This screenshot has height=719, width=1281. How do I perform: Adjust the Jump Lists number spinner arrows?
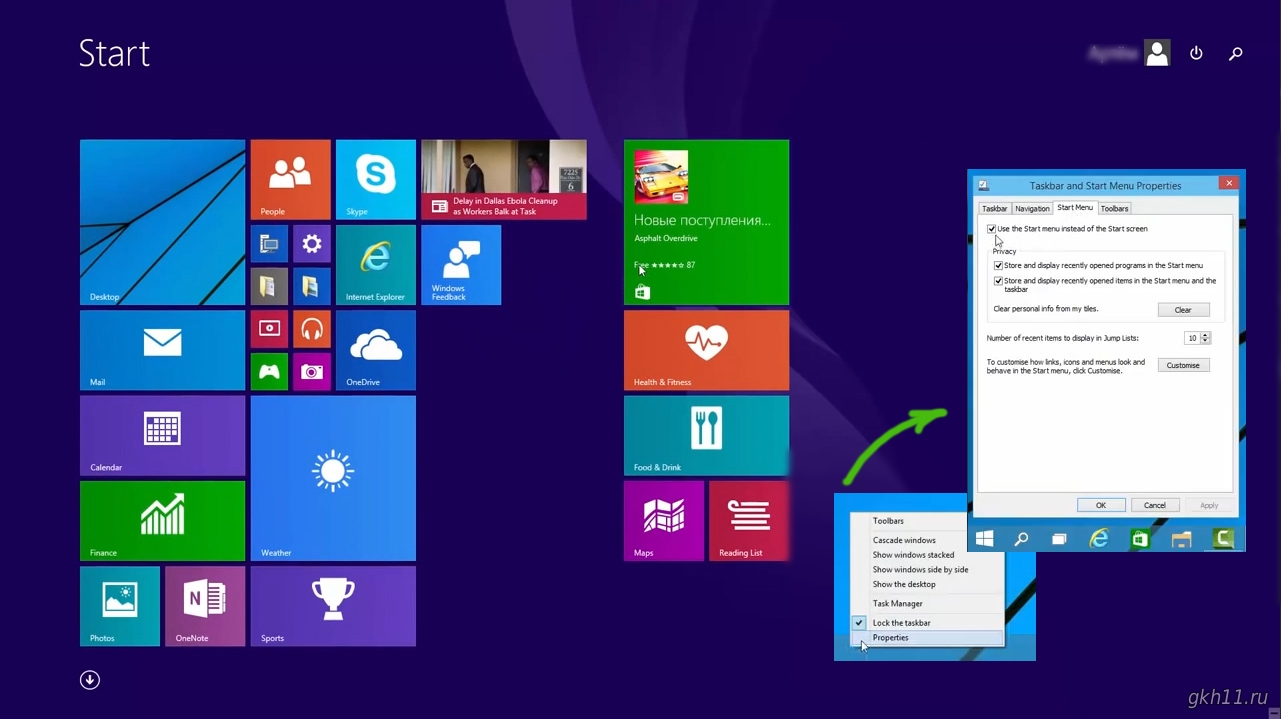click(x=1205, y=338)
